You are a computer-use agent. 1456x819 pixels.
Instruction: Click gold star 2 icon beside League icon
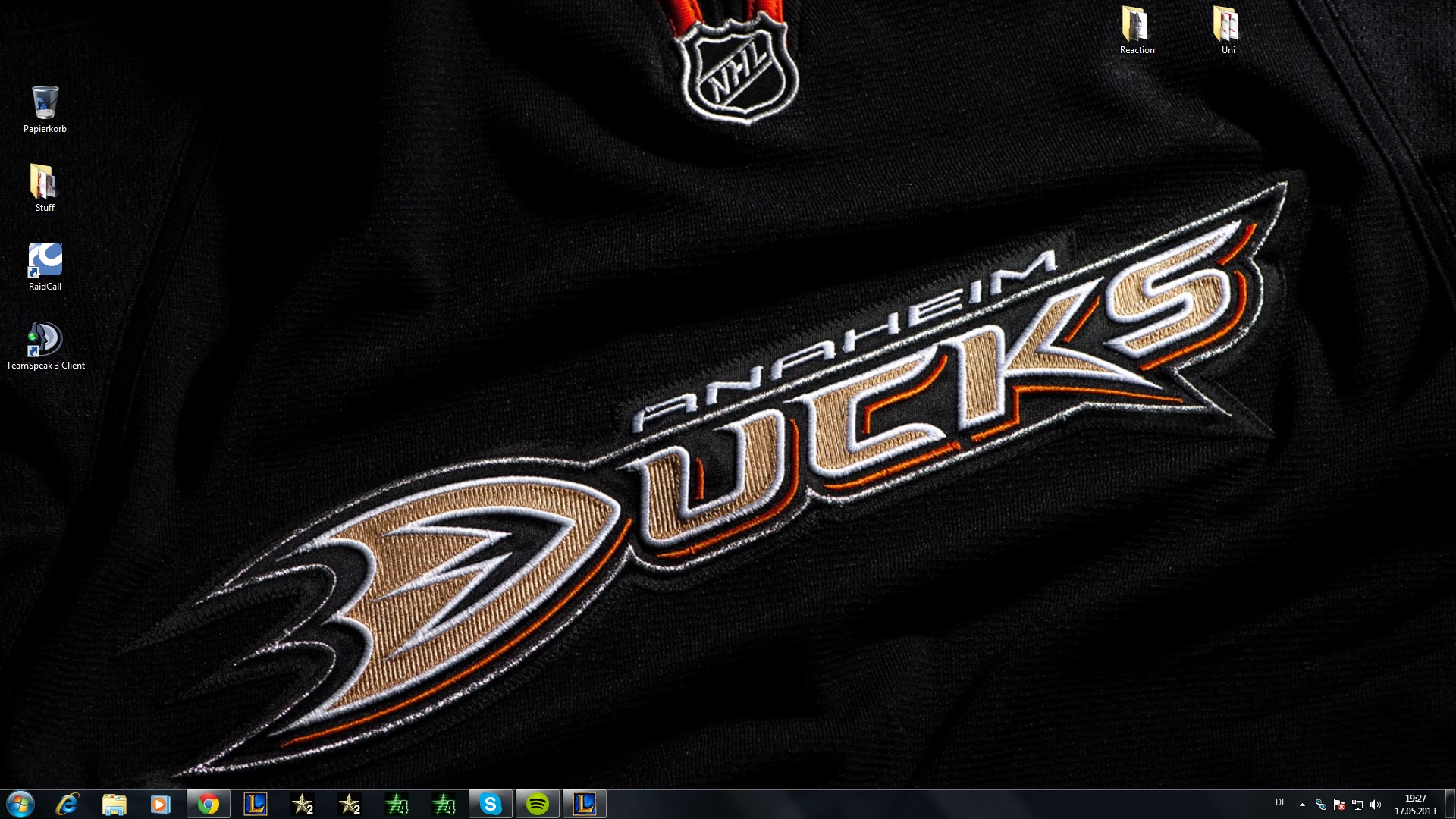[x=303, y=804]
